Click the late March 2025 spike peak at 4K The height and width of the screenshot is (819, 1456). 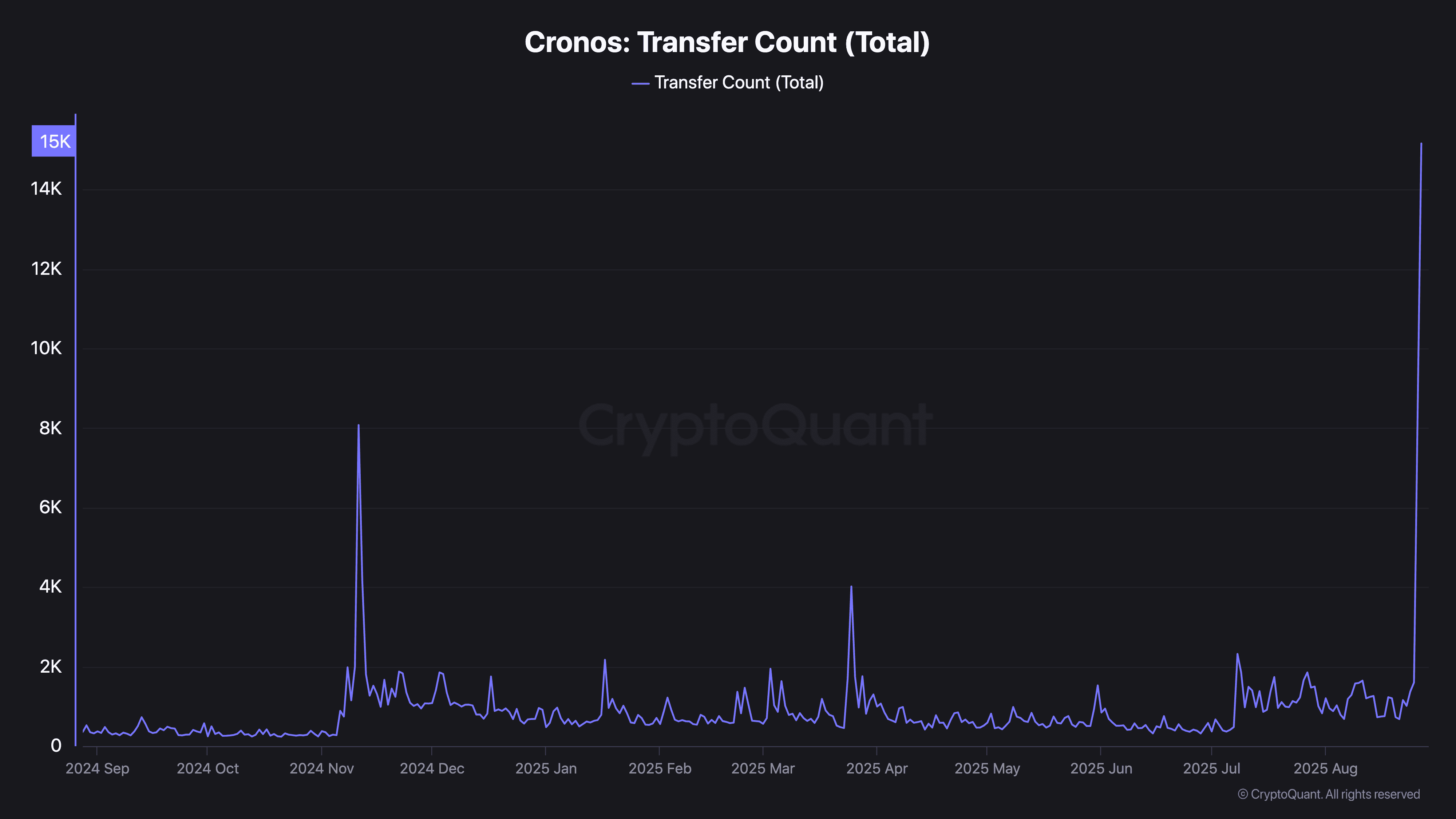[x=851, y=587]
